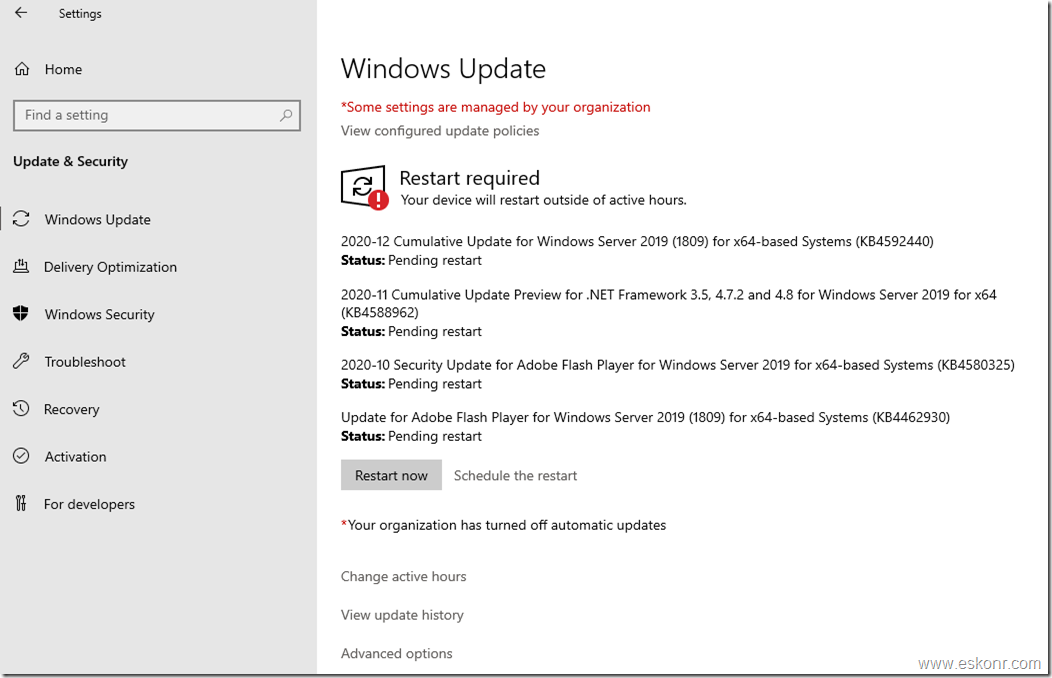Click the Windows Update sync icon

pyautogui.click(x=21, y=219)
